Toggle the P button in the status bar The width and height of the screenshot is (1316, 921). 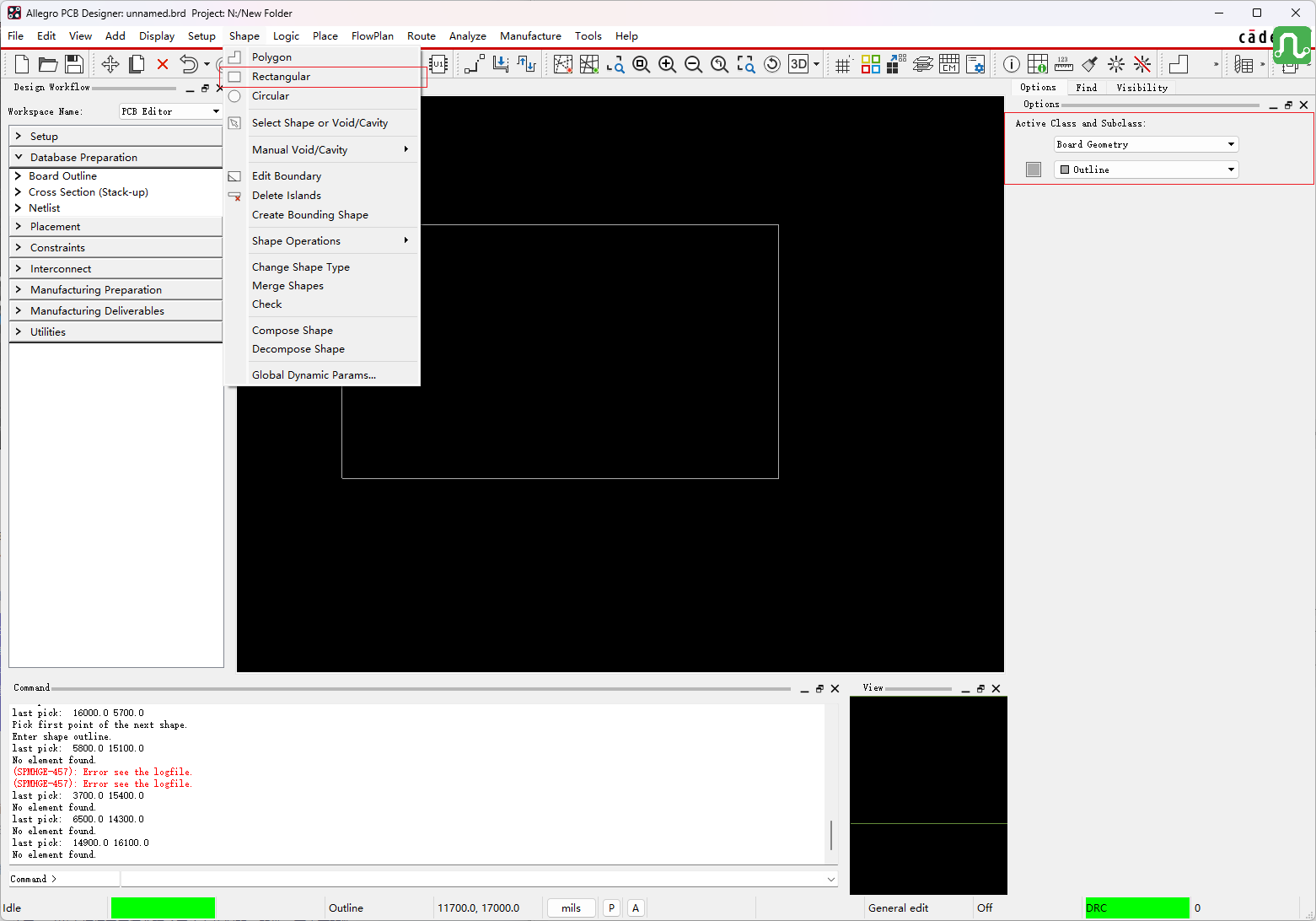pos(611,908)
